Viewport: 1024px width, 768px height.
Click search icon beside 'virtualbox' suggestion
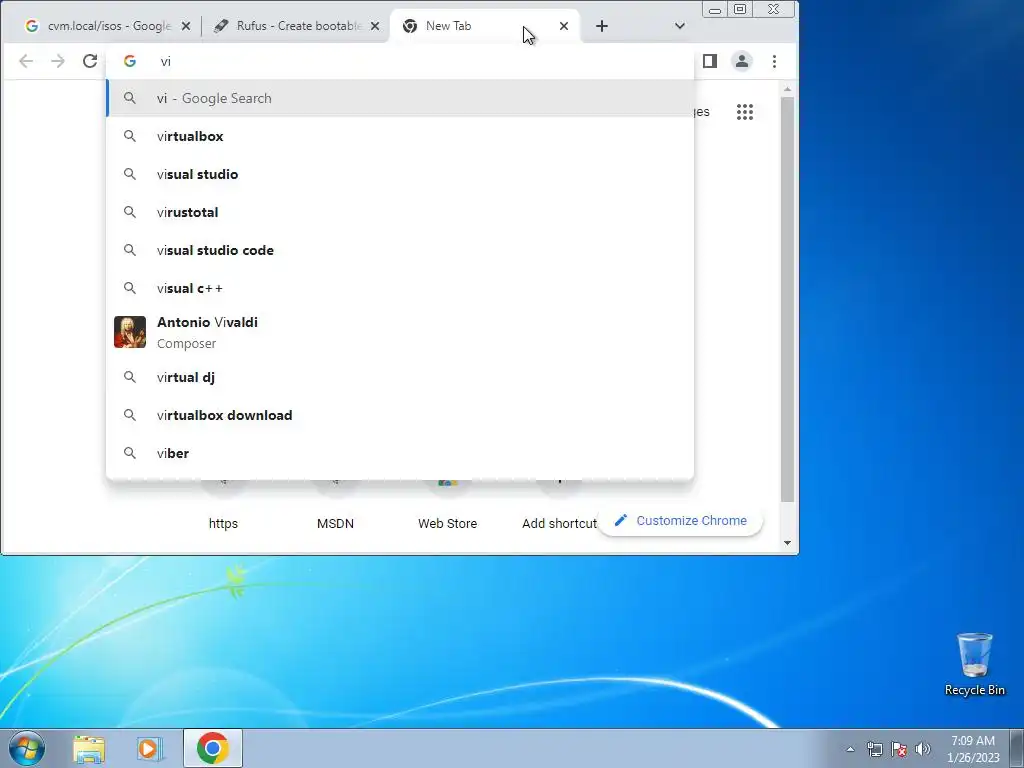[x=130, y=136]
